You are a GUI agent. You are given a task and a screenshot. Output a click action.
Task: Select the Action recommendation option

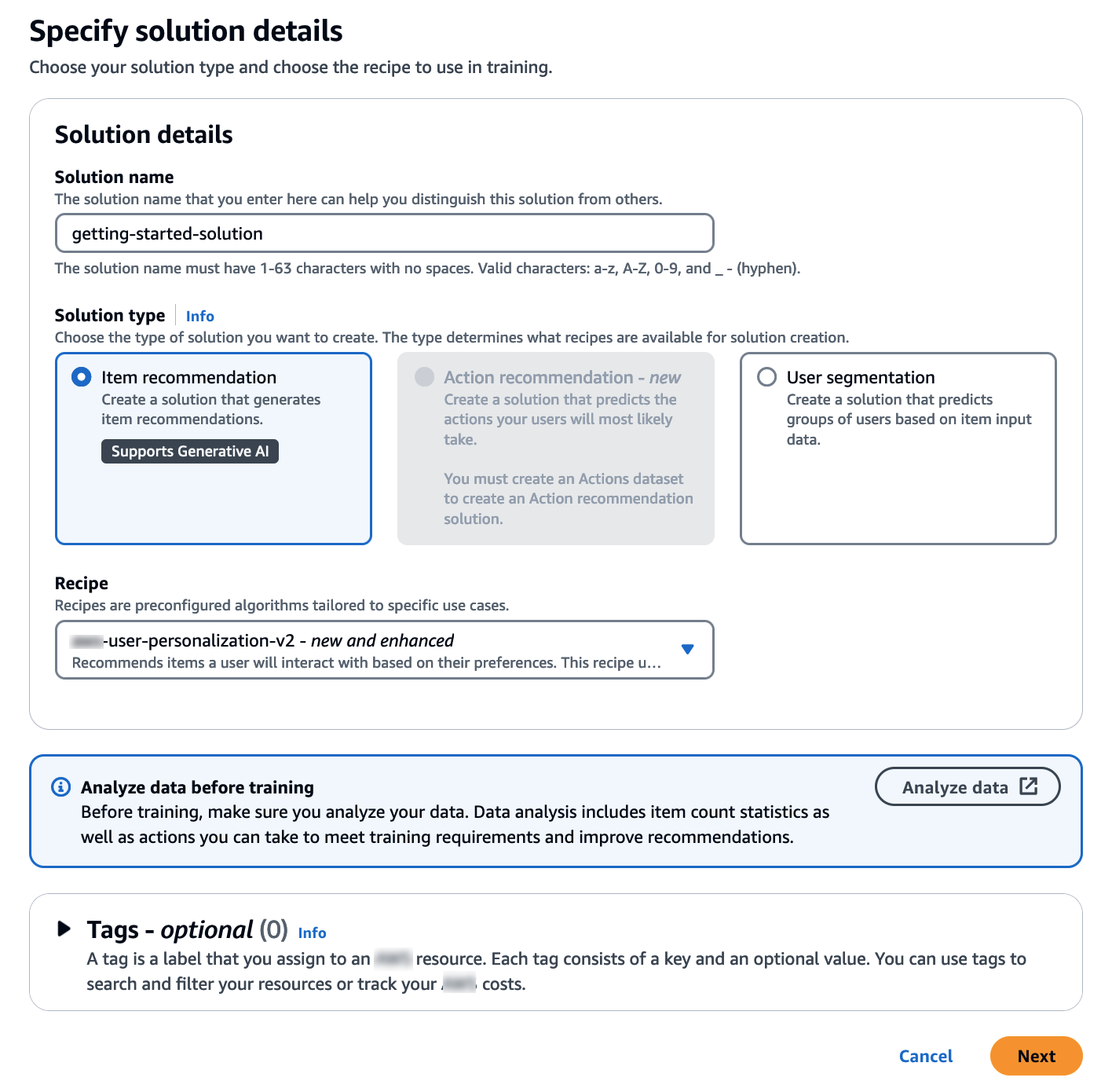pyautogui.click(x=555, y=449)
